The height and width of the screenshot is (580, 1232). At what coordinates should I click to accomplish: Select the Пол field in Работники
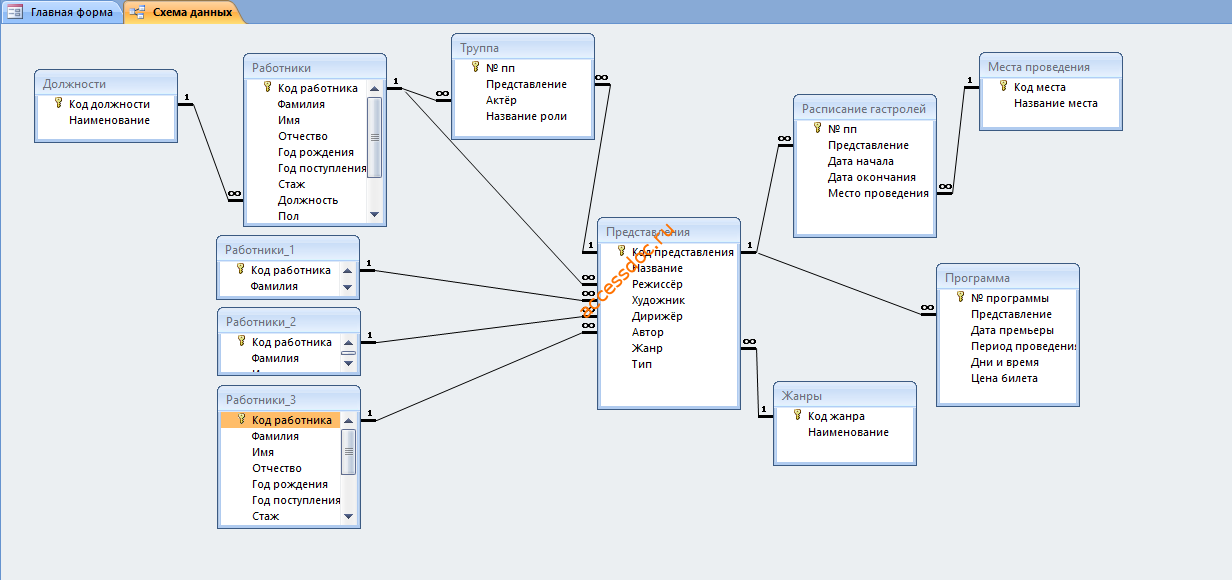click(288, 216)
